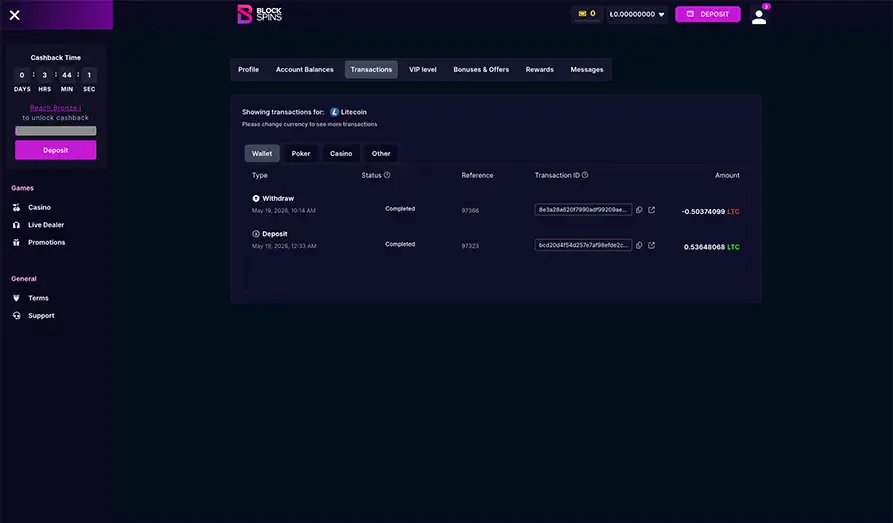Click the Cashback Time heading

pos(55,58)
